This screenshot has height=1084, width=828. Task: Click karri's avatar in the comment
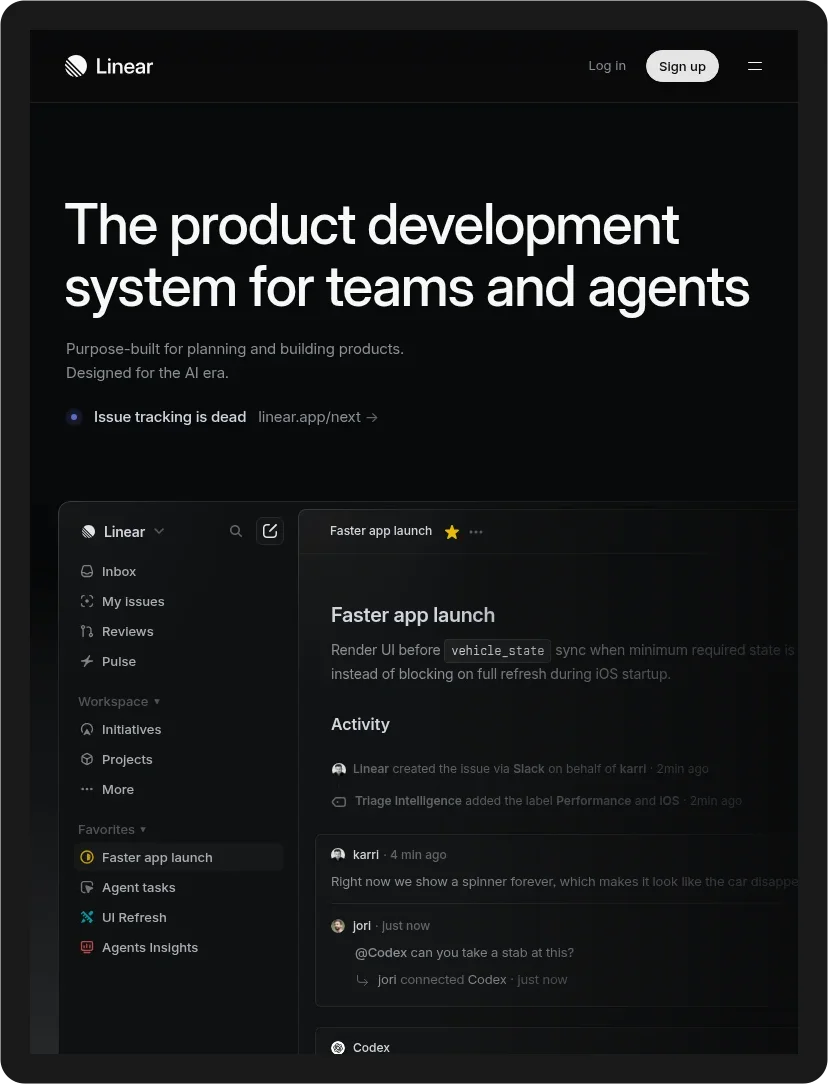tap(338, 855)
